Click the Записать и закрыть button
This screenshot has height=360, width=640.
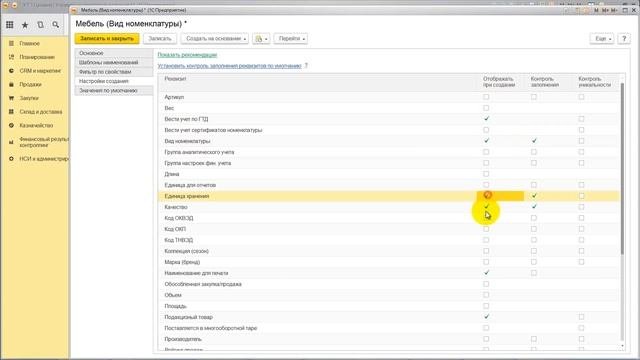click(107, 38)
